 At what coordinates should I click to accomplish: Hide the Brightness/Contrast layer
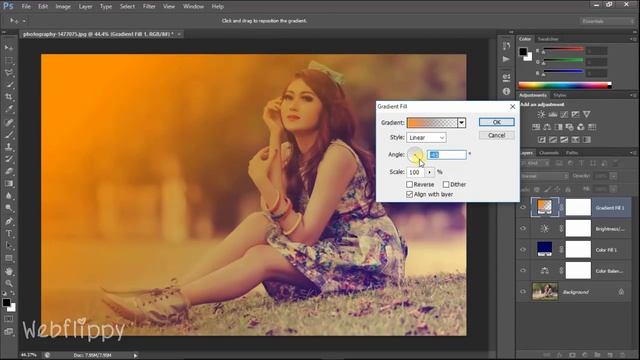pos(523,229)
